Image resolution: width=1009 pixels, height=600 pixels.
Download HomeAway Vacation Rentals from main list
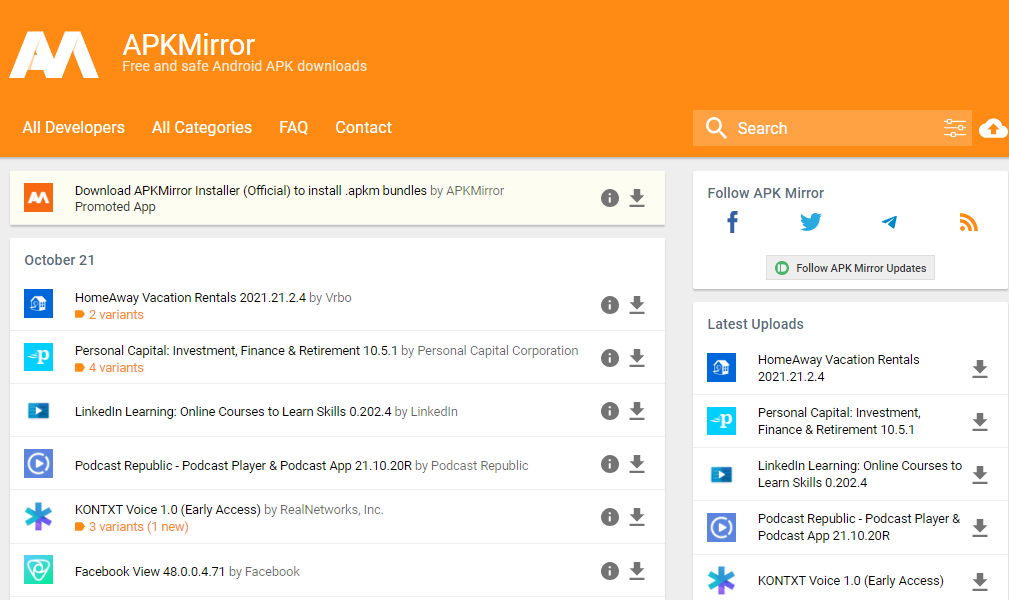(x=637, y=305)
